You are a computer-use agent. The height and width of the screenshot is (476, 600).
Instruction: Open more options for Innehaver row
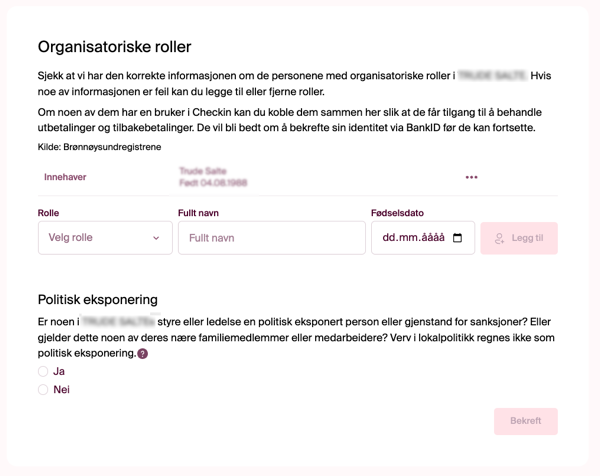click(471, 178)
